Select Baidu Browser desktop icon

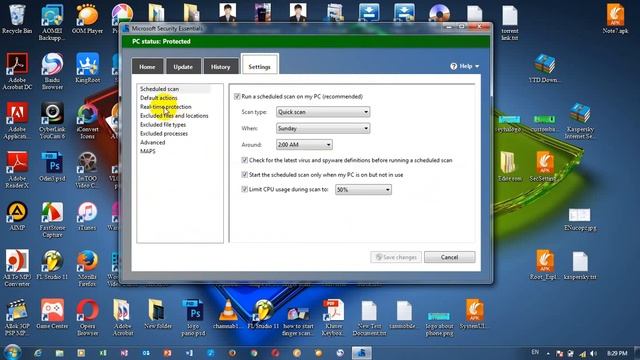[52, 71]
